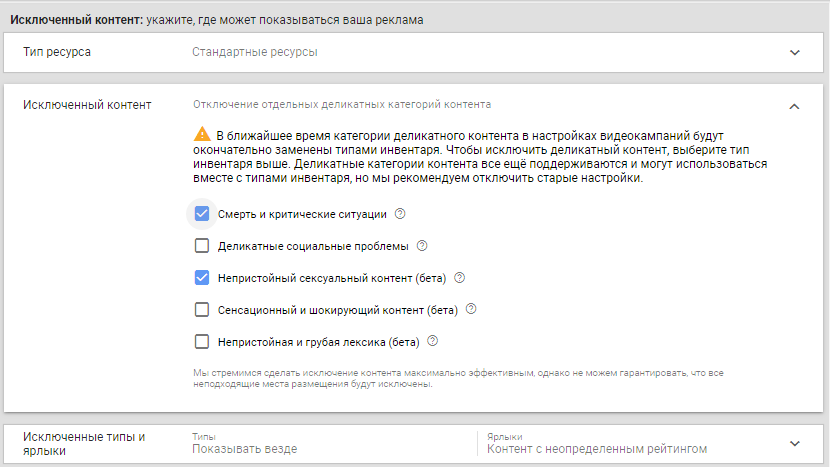Click help icon for "Непристойный сексуальный контент"

click(x=460, y=278)
